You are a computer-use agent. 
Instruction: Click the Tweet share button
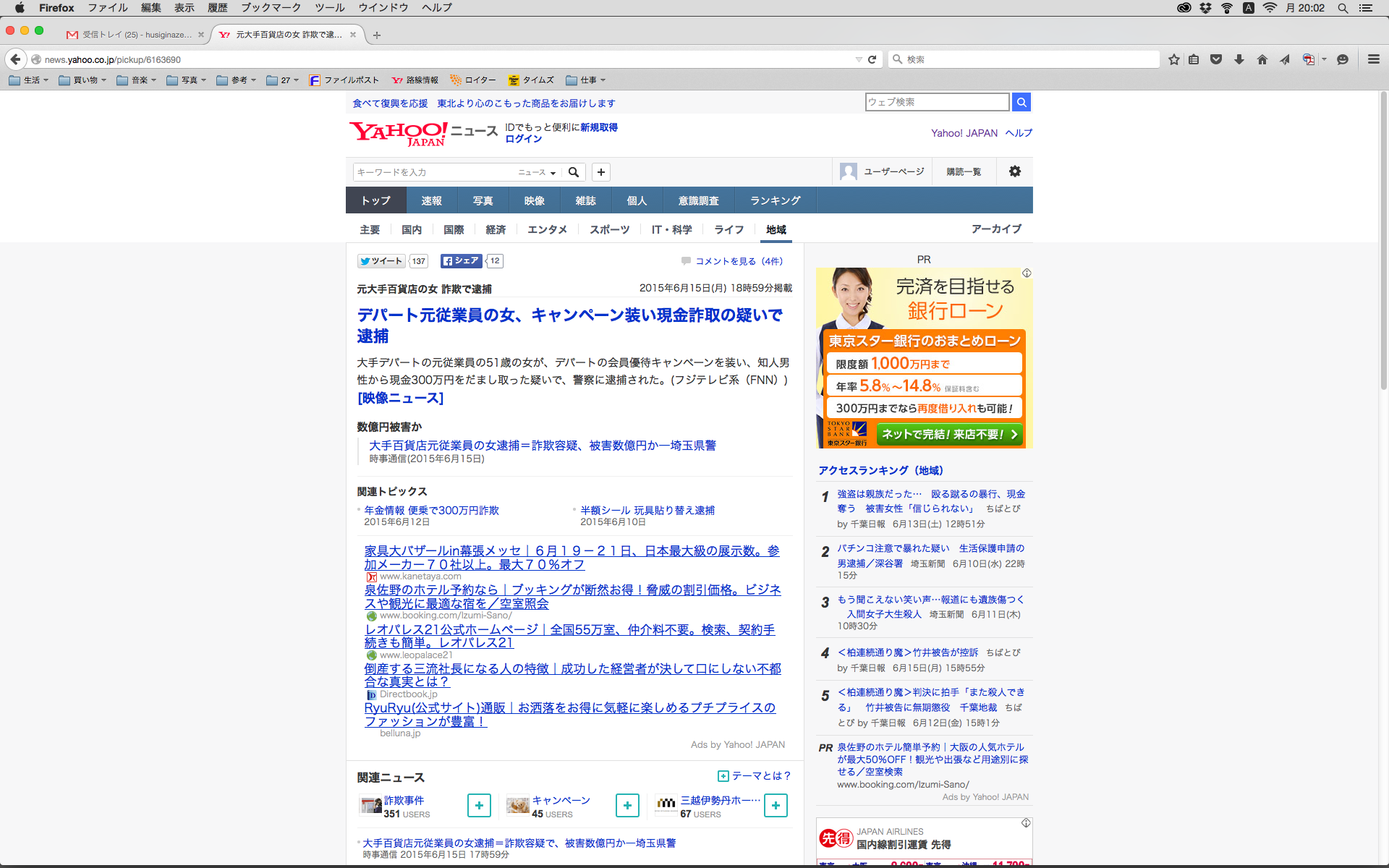(381, 261)
